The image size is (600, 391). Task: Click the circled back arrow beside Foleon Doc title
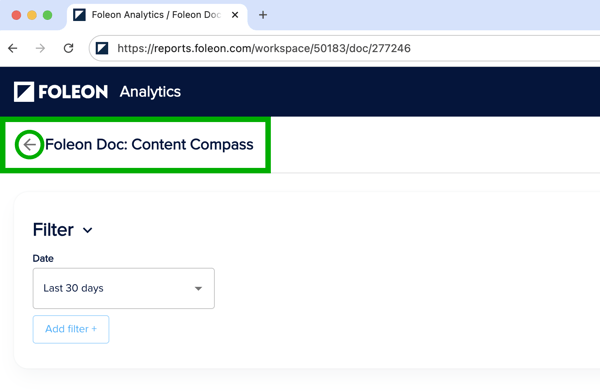pos(29,145)
